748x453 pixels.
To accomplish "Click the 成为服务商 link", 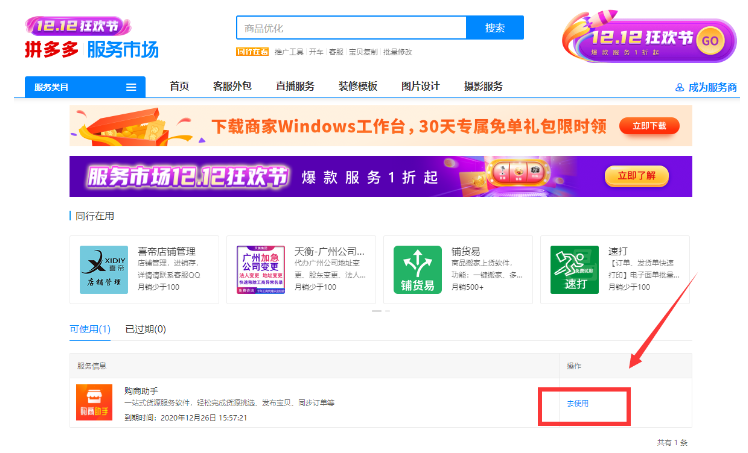I will (712, 87).
